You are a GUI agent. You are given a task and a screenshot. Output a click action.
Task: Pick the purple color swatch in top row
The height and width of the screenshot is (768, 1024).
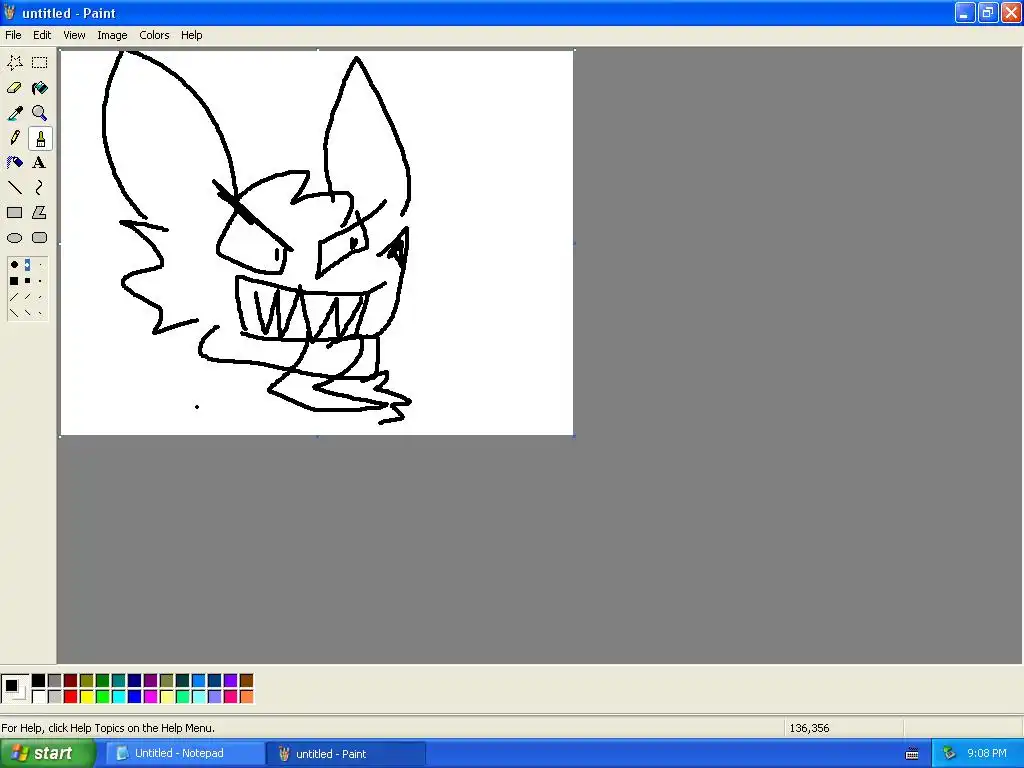(x=150, y=681)
